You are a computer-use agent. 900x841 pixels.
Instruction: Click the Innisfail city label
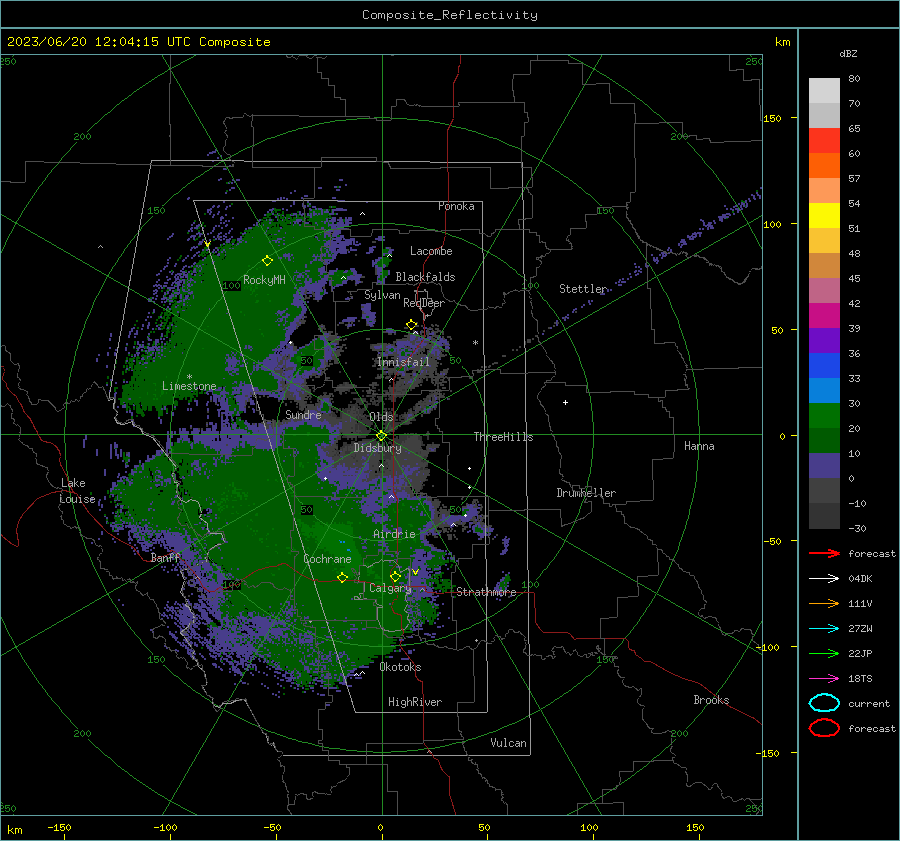403,362
